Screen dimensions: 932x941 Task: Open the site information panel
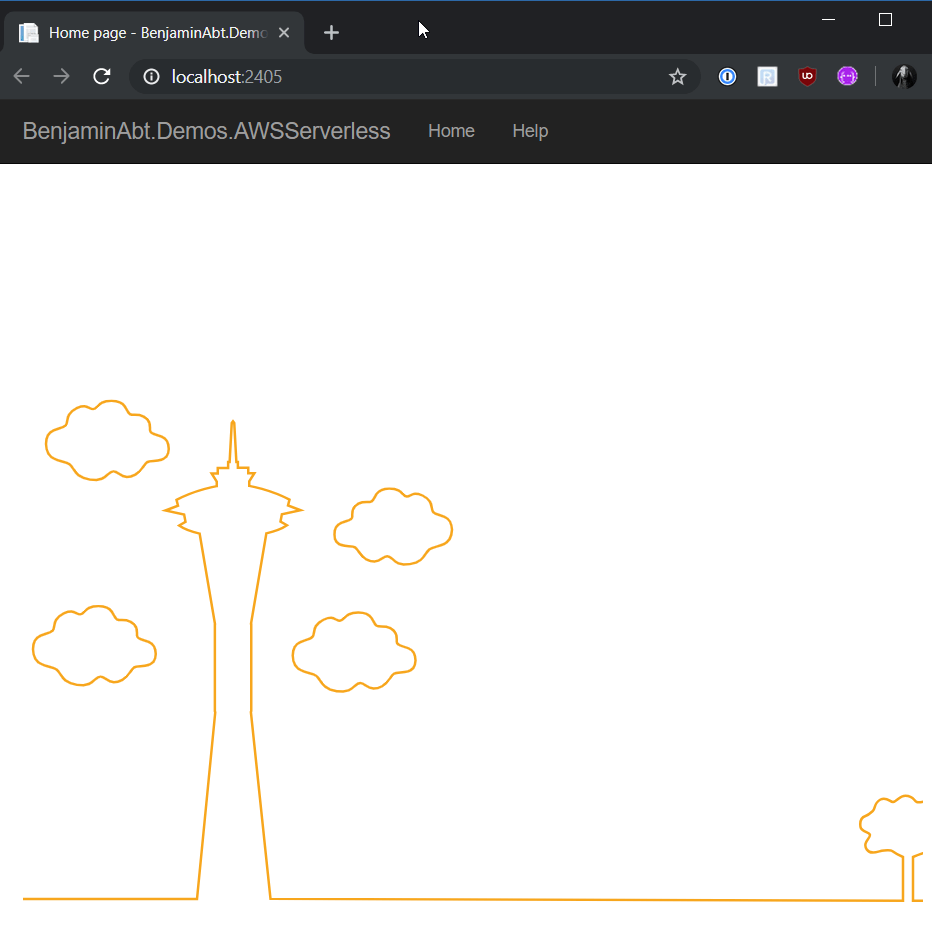(x=149, y=76)
